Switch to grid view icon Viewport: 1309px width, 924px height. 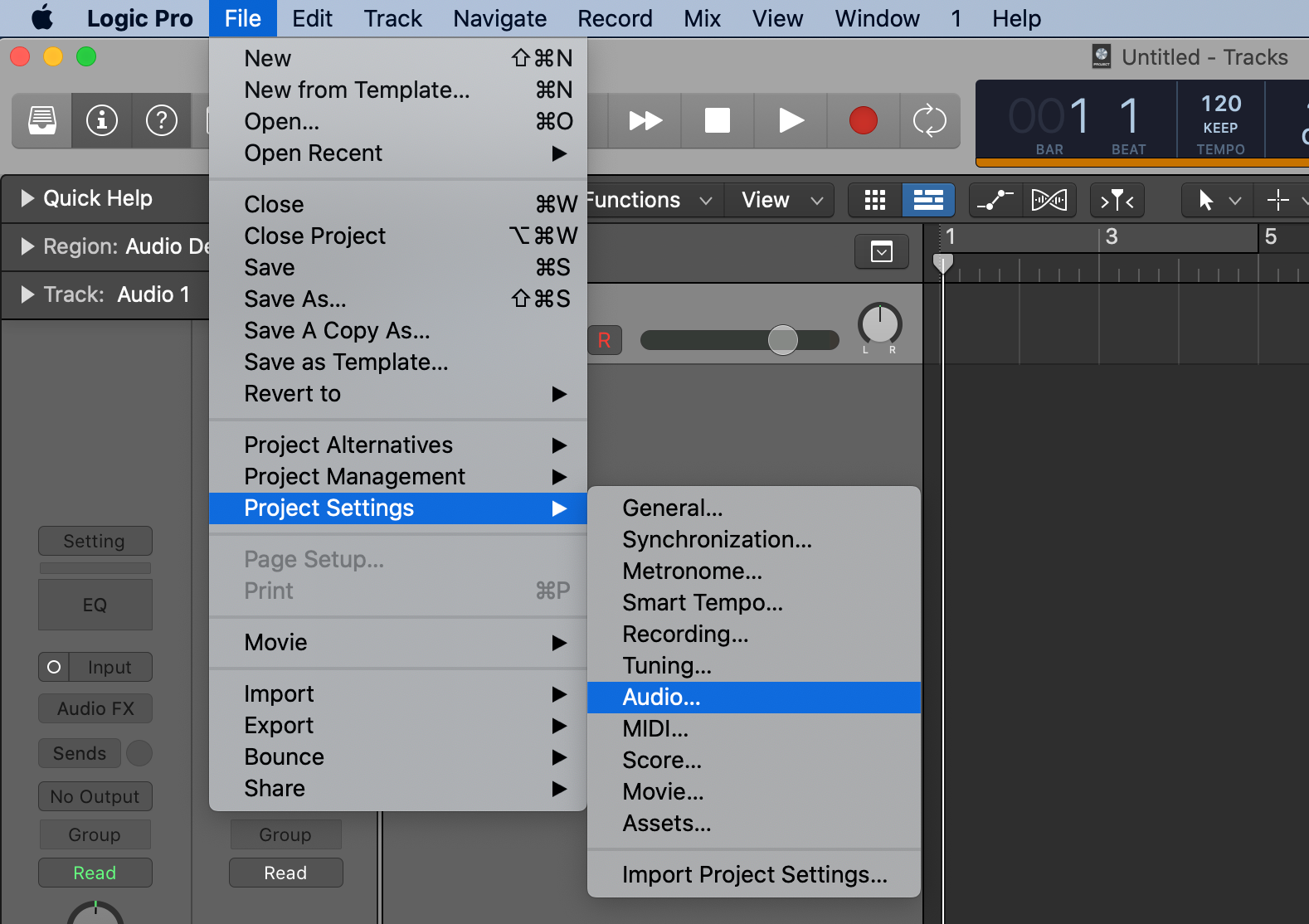point(875,200)
